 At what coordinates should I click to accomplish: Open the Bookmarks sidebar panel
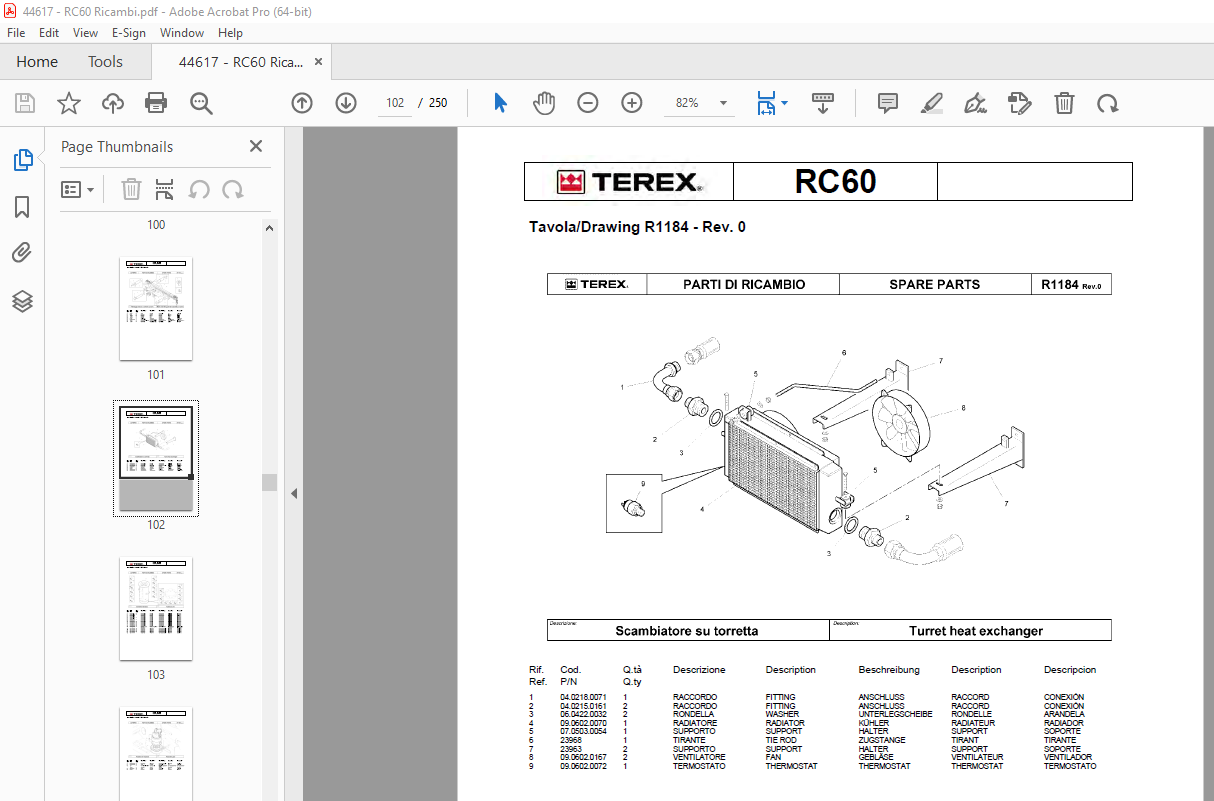[22, 207]
